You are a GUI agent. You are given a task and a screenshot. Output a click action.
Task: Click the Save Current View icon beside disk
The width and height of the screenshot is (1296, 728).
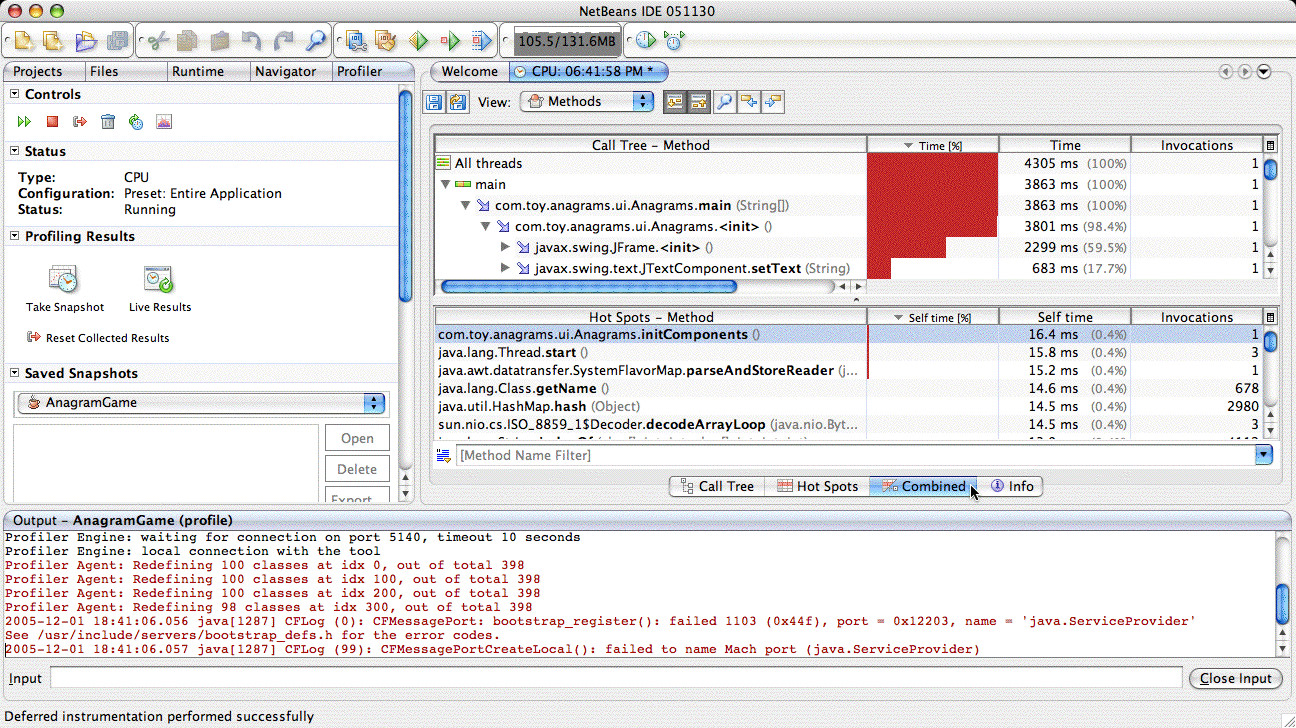[x=458, y=101]
